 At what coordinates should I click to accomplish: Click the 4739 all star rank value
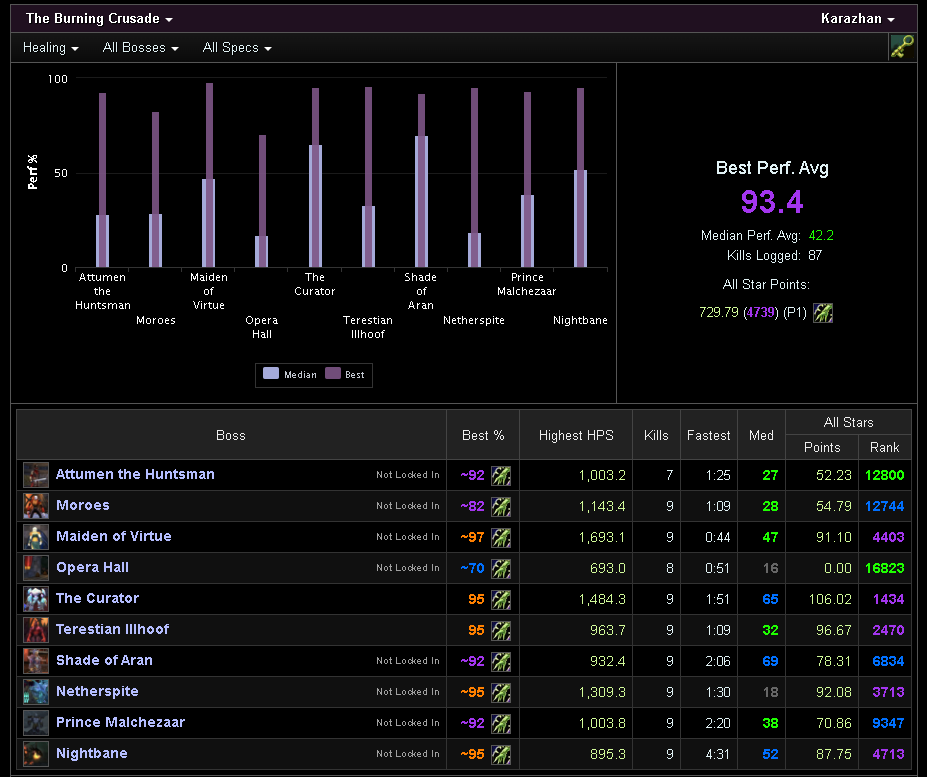coord(761,312)
